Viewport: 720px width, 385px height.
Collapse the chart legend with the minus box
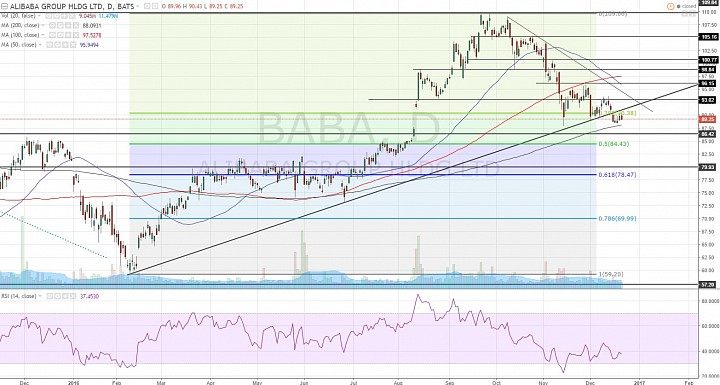(x=4, y=6)
